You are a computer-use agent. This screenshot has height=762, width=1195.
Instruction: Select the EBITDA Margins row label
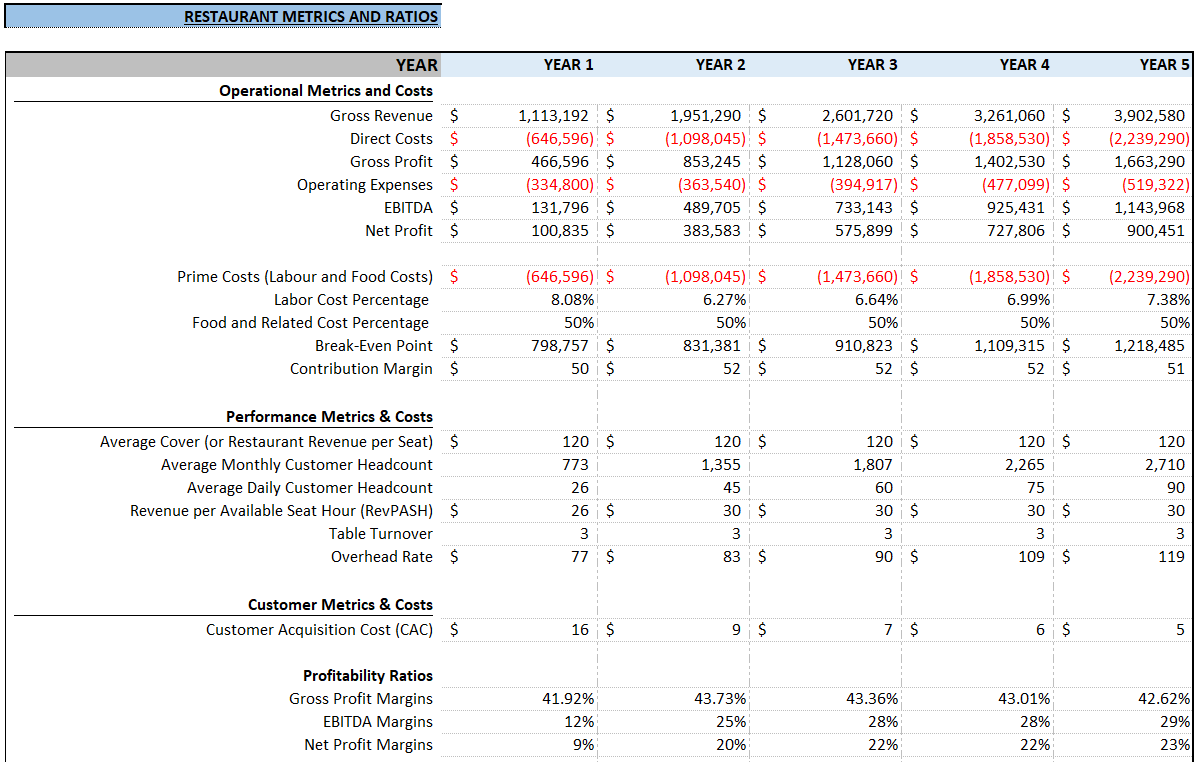click(377, 722)
